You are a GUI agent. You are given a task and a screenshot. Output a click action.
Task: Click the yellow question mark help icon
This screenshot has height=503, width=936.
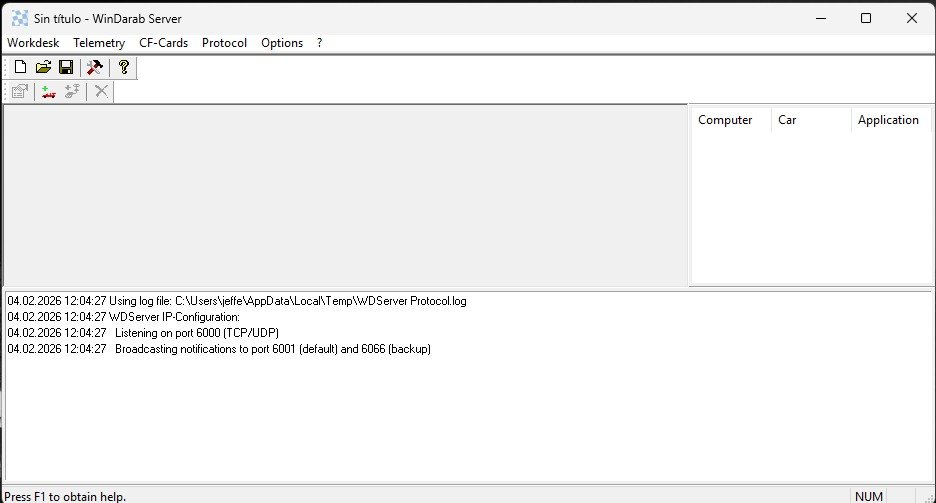[124, 67]
